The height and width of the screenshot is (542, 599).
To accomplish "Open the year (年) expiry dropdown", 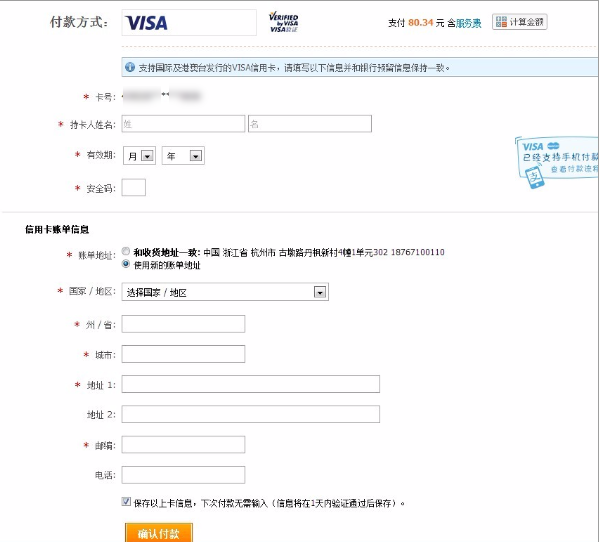I will [x=183, y=156].
